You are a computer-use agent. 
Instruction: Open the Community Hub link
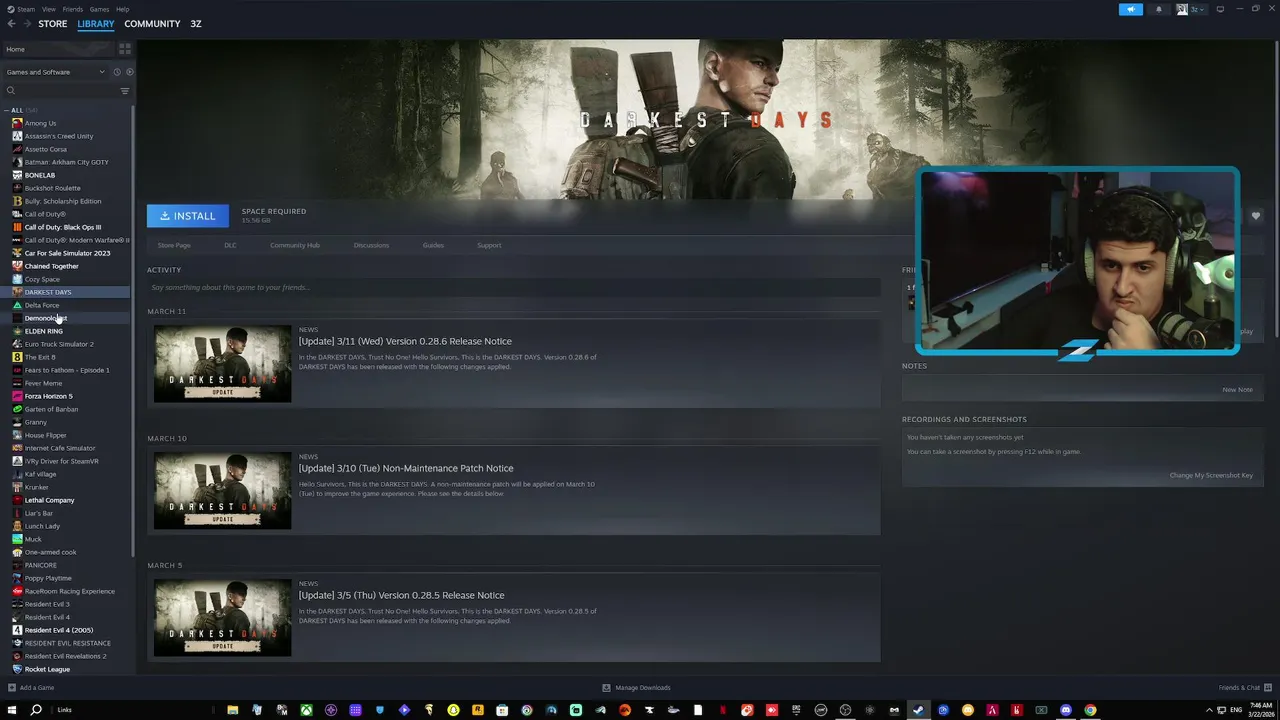(295, 245)
